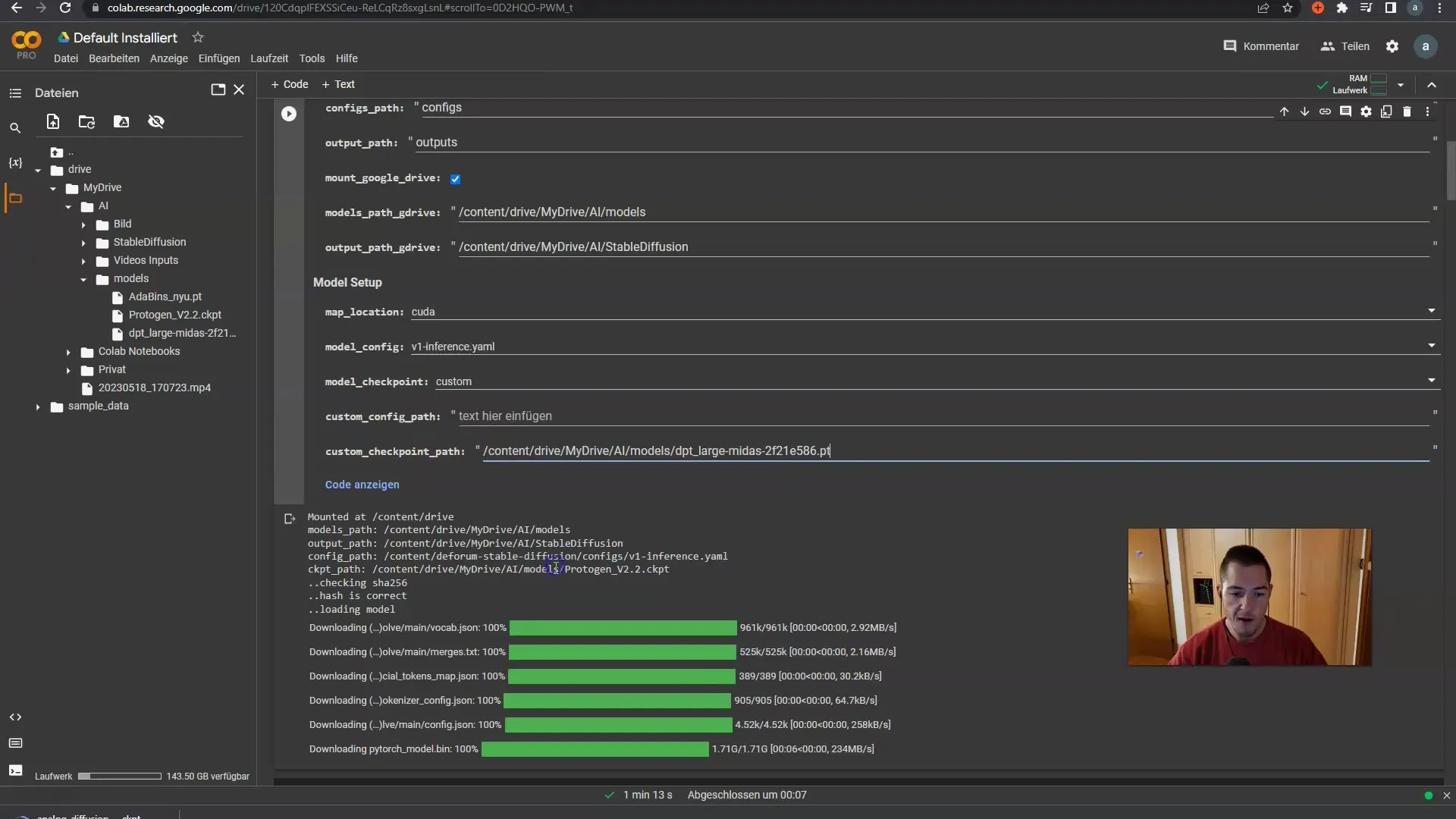
Task: Add comment to cell icon
Action: click(1345, 111)
